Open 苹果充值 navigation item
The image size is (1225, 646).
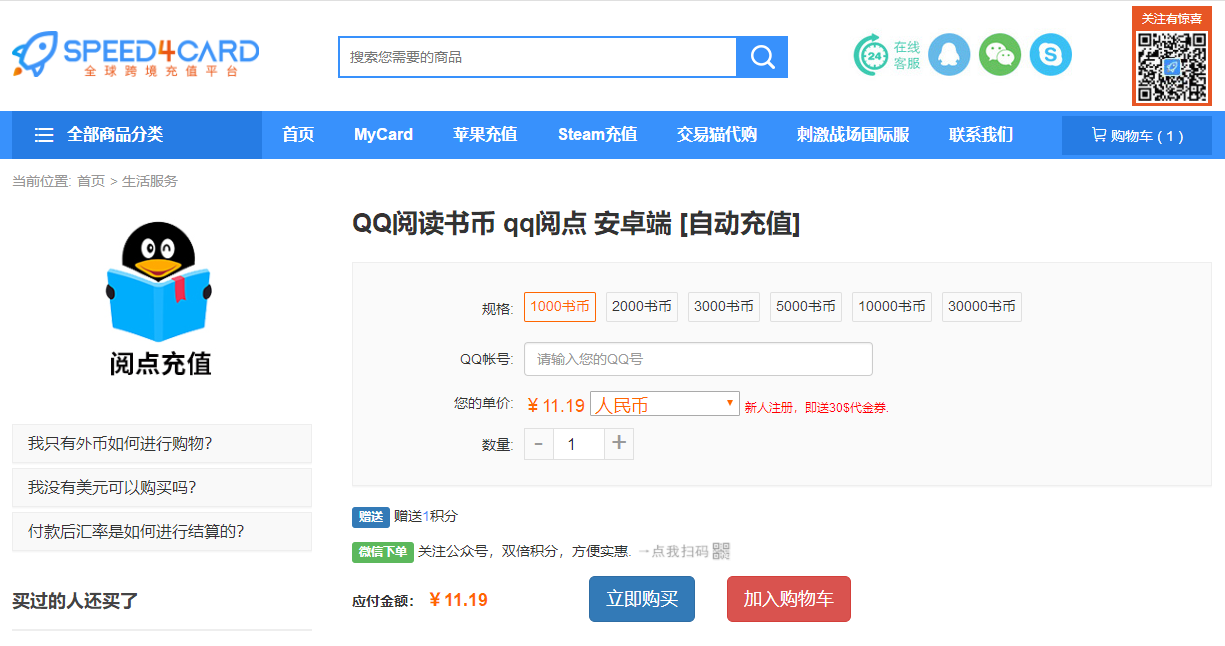[x=485, y=135]
